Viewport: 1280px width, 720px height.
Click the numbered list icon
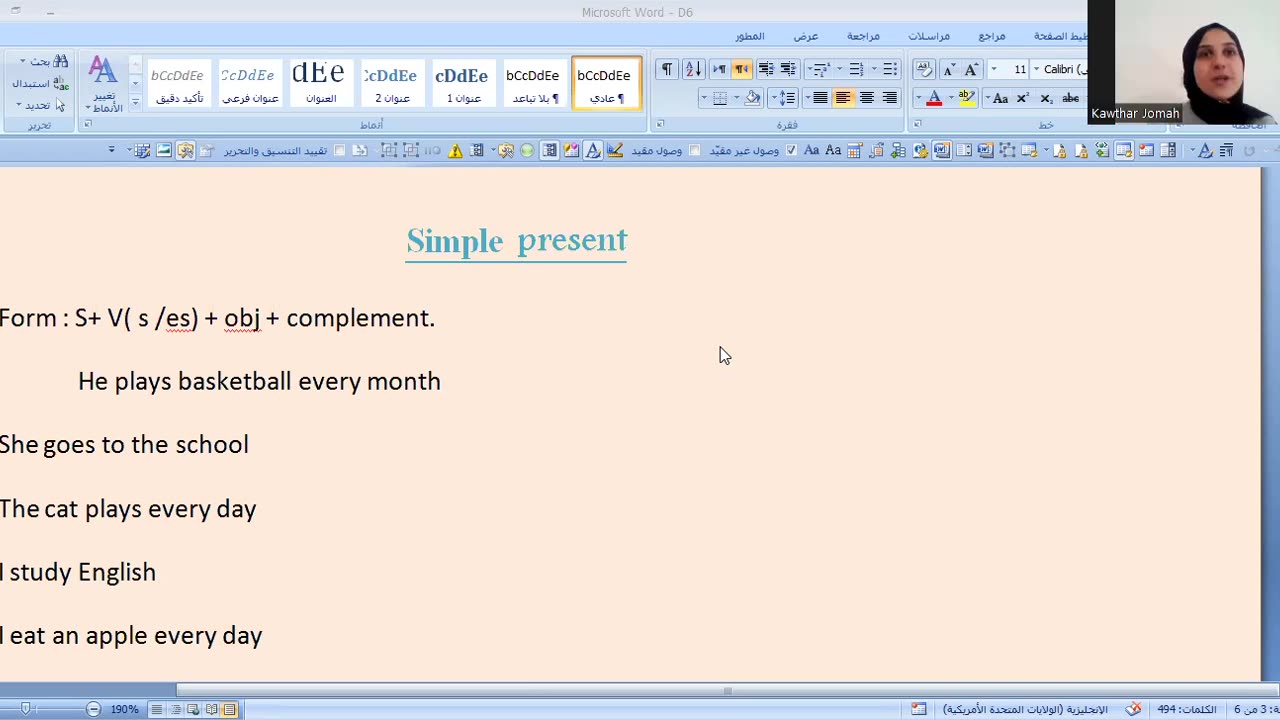pos(856,69)
